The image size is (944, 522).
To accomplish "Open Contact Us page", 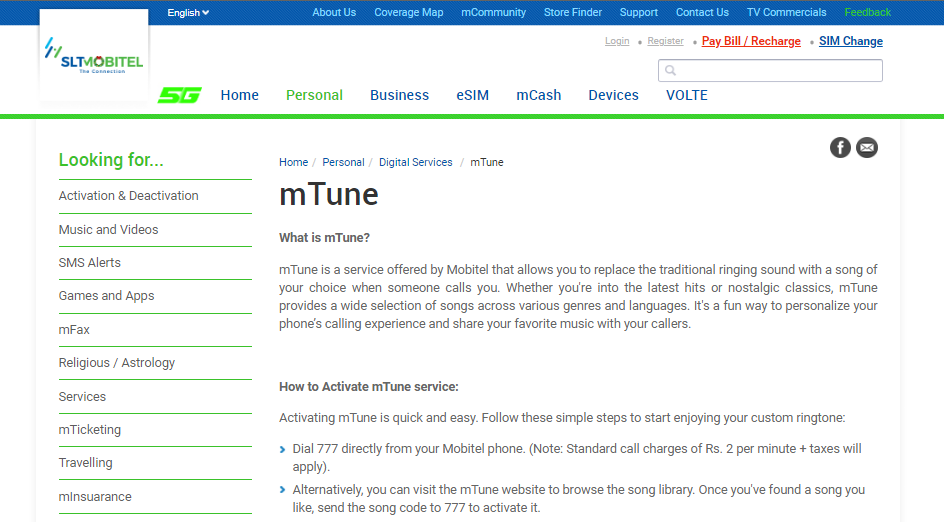I will pyautogui.click(x=702, y=12).
